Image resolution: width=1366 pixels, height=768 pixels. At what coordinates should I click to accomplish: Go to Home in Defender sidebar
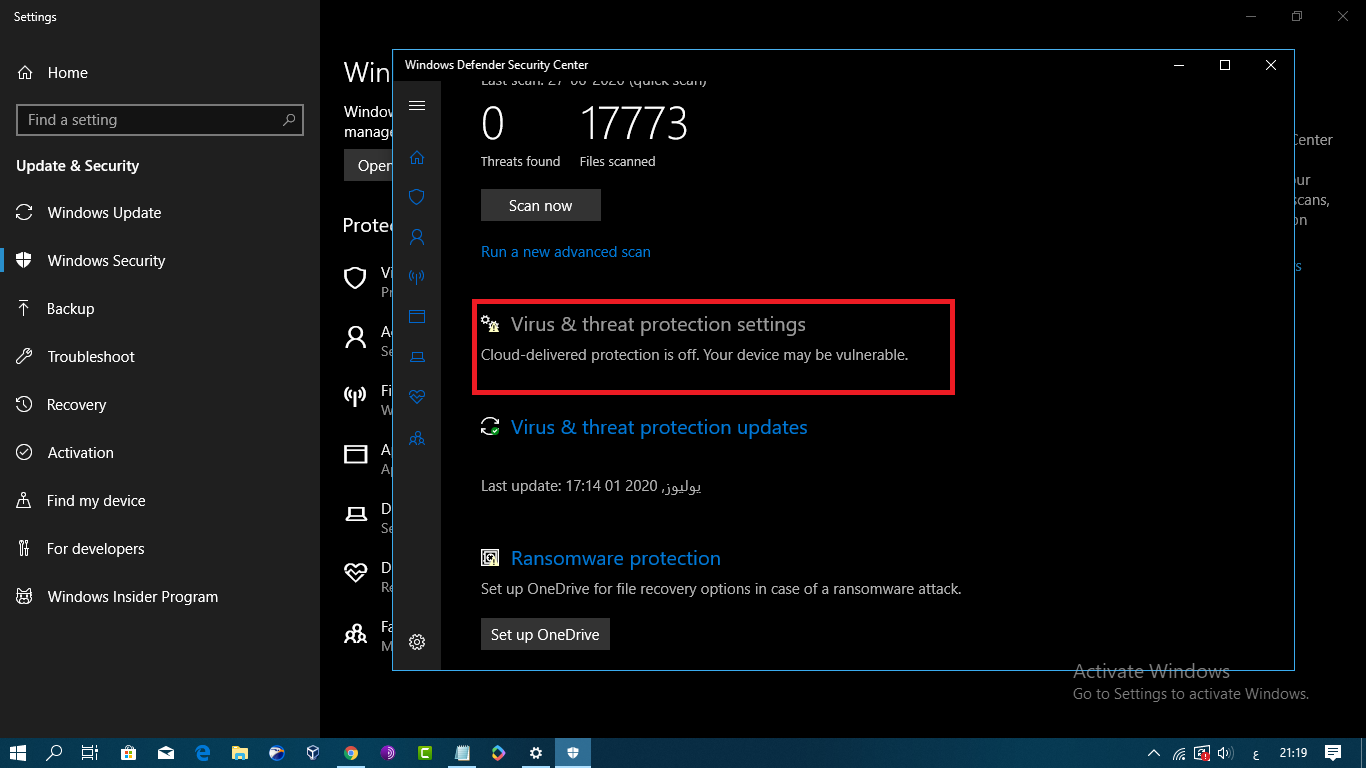point(417,158)
